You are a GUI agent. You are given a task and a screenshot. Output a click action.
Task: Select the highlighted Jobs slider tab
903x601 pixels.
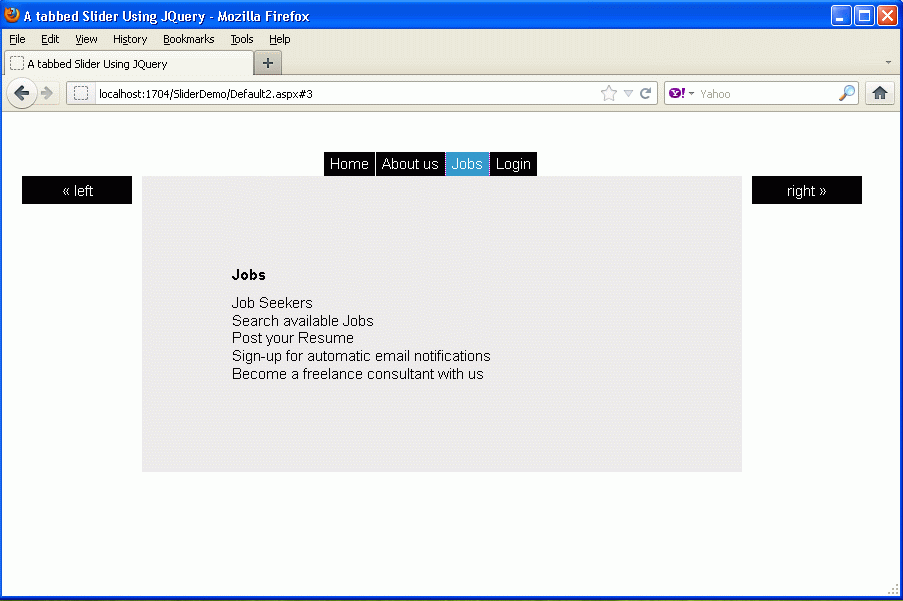point(467,164)
